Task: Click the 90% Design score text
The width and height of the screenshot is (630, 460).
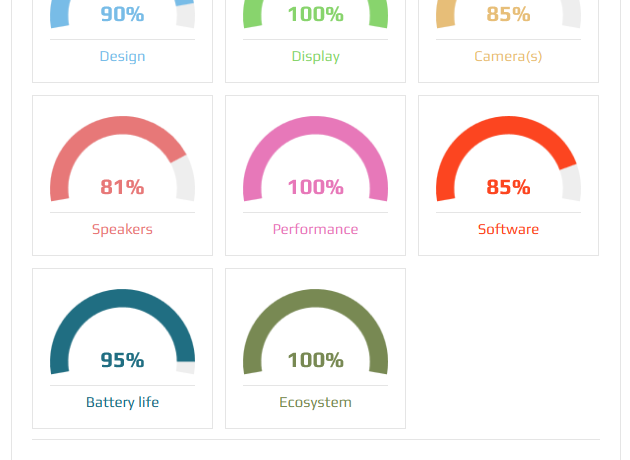Action: [x=122, y=14]
